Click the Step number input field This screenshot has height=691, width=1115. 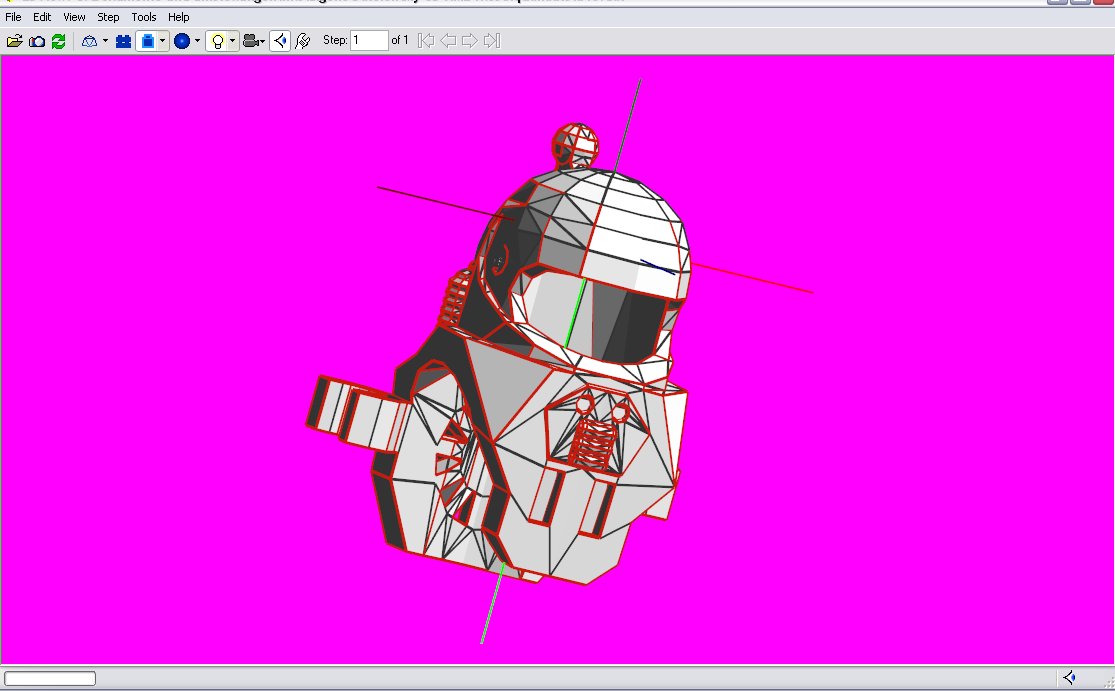pyautogui.click(x=369, y=41)
